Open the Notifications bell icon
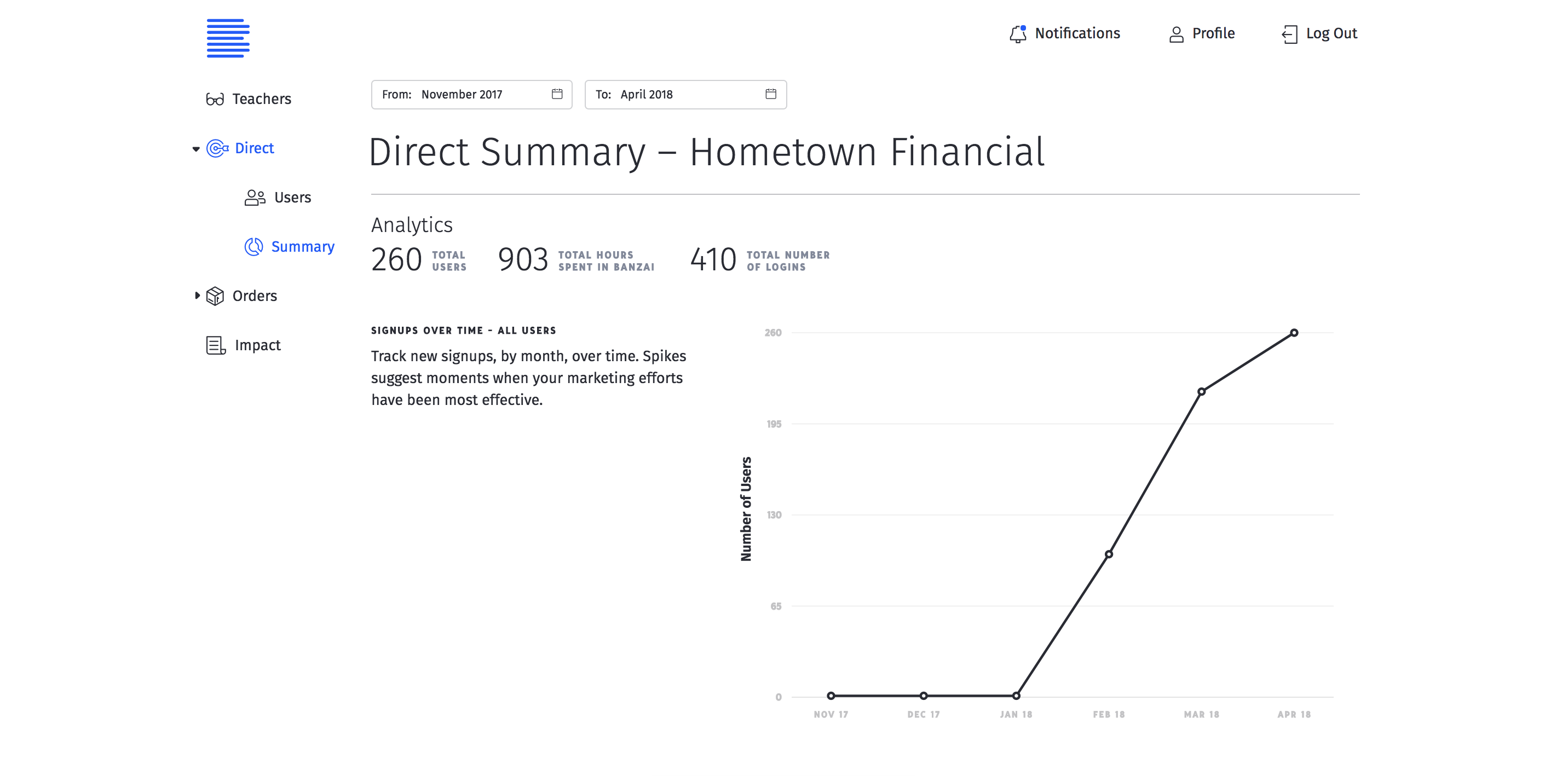Image resolution: width=1568 pixels, height=776 pixels. click(1018, 33)
